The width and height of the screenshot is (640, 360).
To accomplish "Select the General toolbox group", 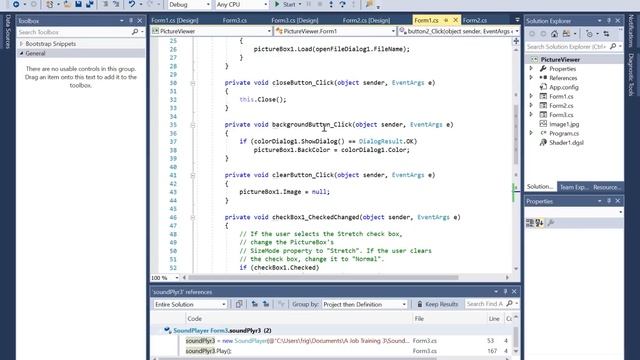I will coord(81,53).
